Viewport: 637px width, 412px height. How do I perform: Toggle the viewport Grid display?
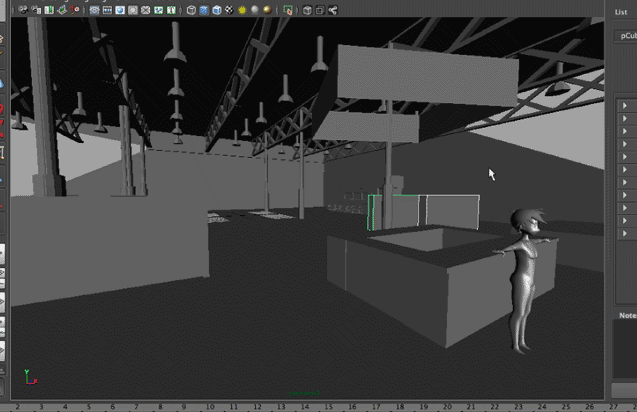point(95,9)
